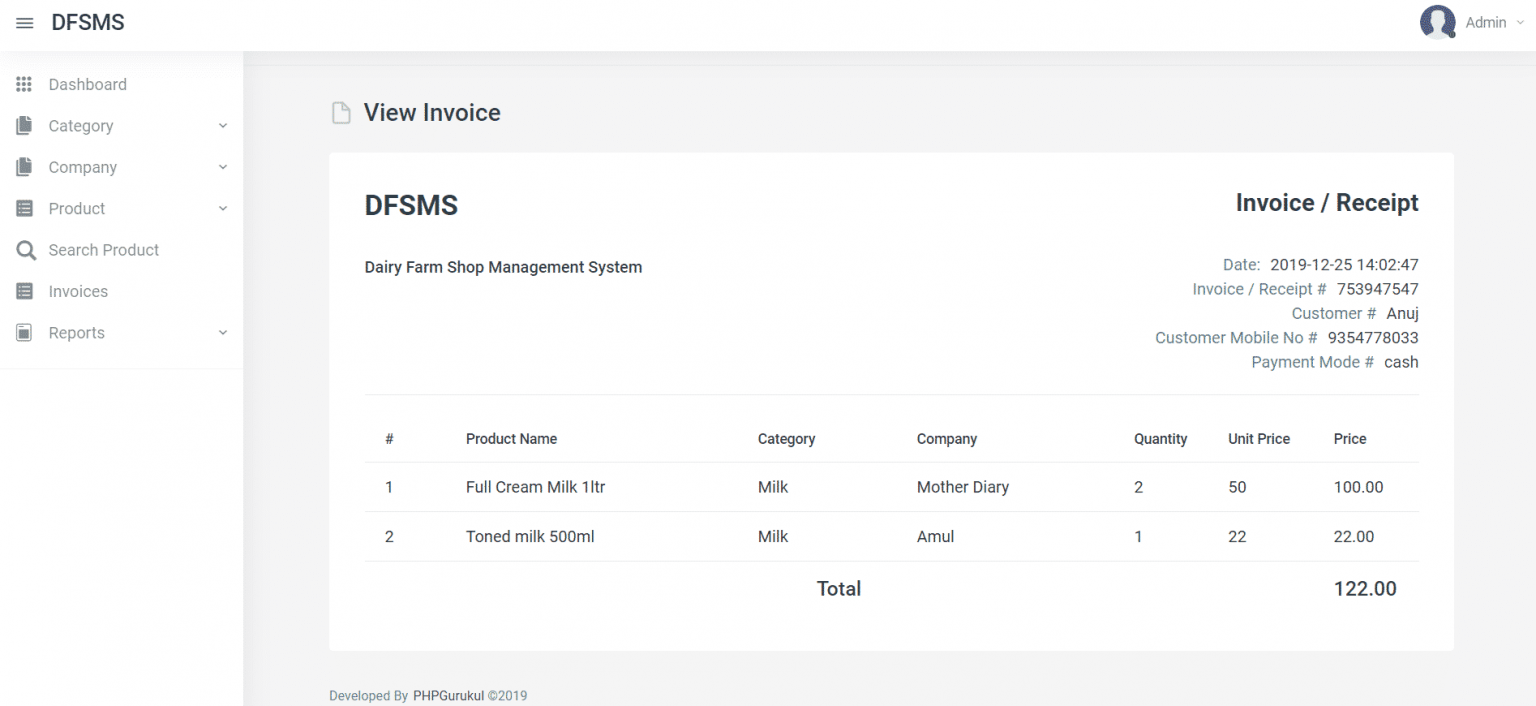Click the date value 2019-12-25 14:02:47
1536x706 pixels.
point(1344,265)
